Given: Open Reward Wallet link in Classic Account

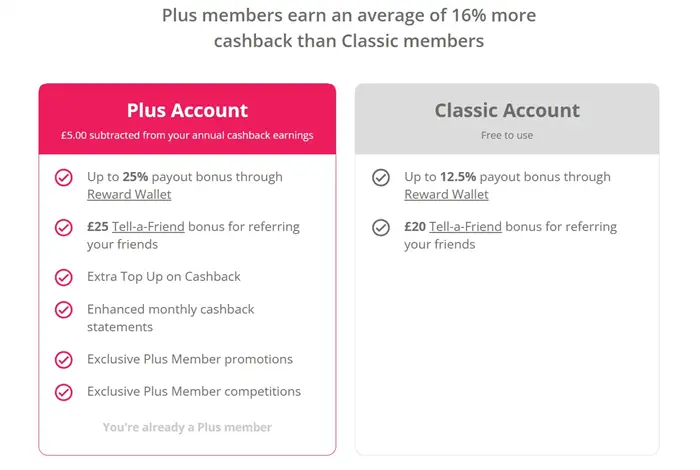Looking at the screenshot, I should [446, 194].
